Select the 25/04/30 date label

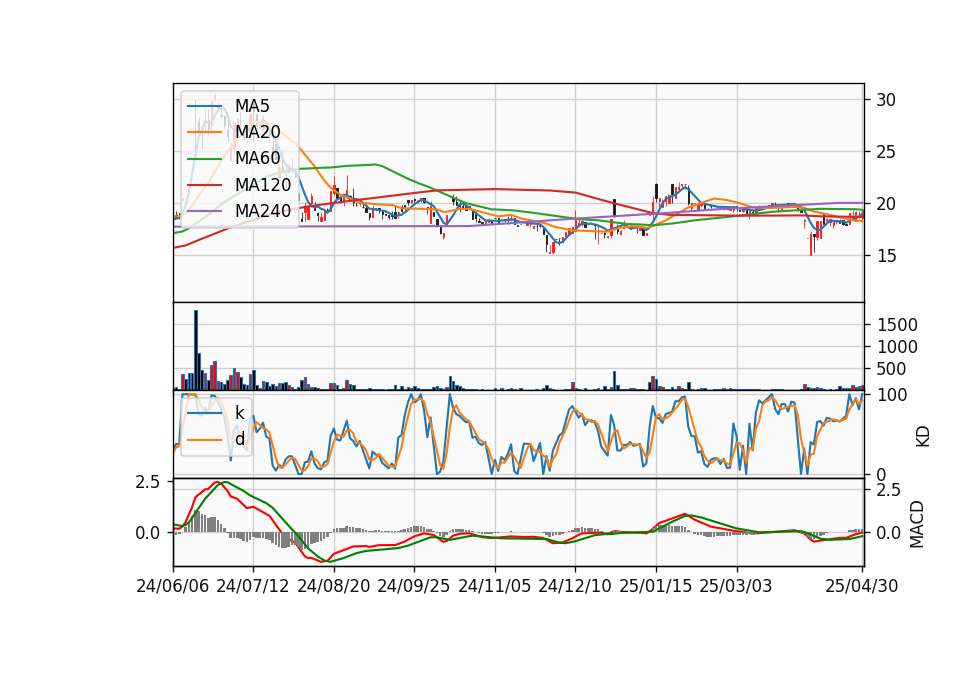point(861,586)
